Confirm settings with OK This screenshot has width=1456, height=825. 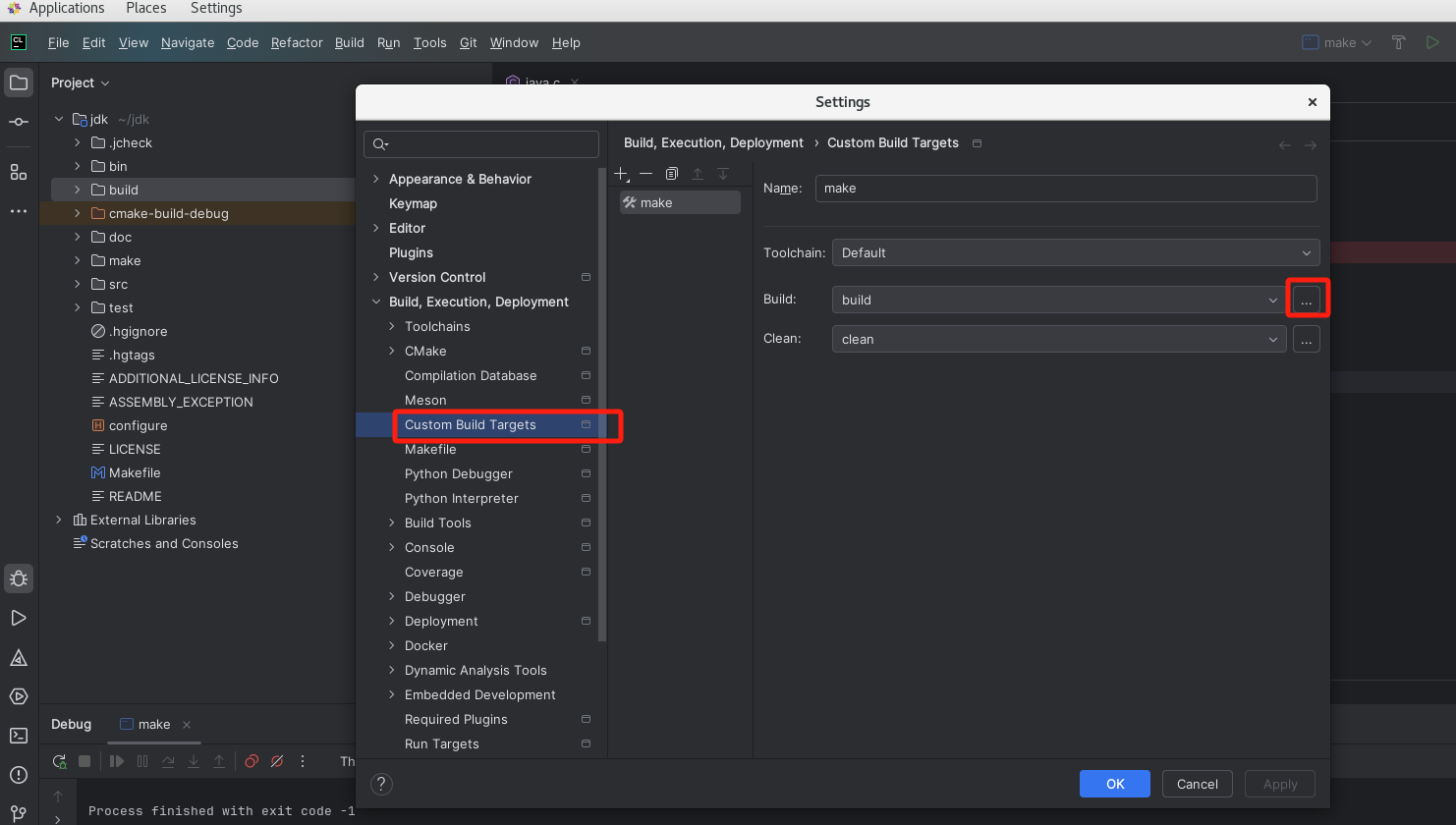pyautogui.click(x=1115, y=784)
